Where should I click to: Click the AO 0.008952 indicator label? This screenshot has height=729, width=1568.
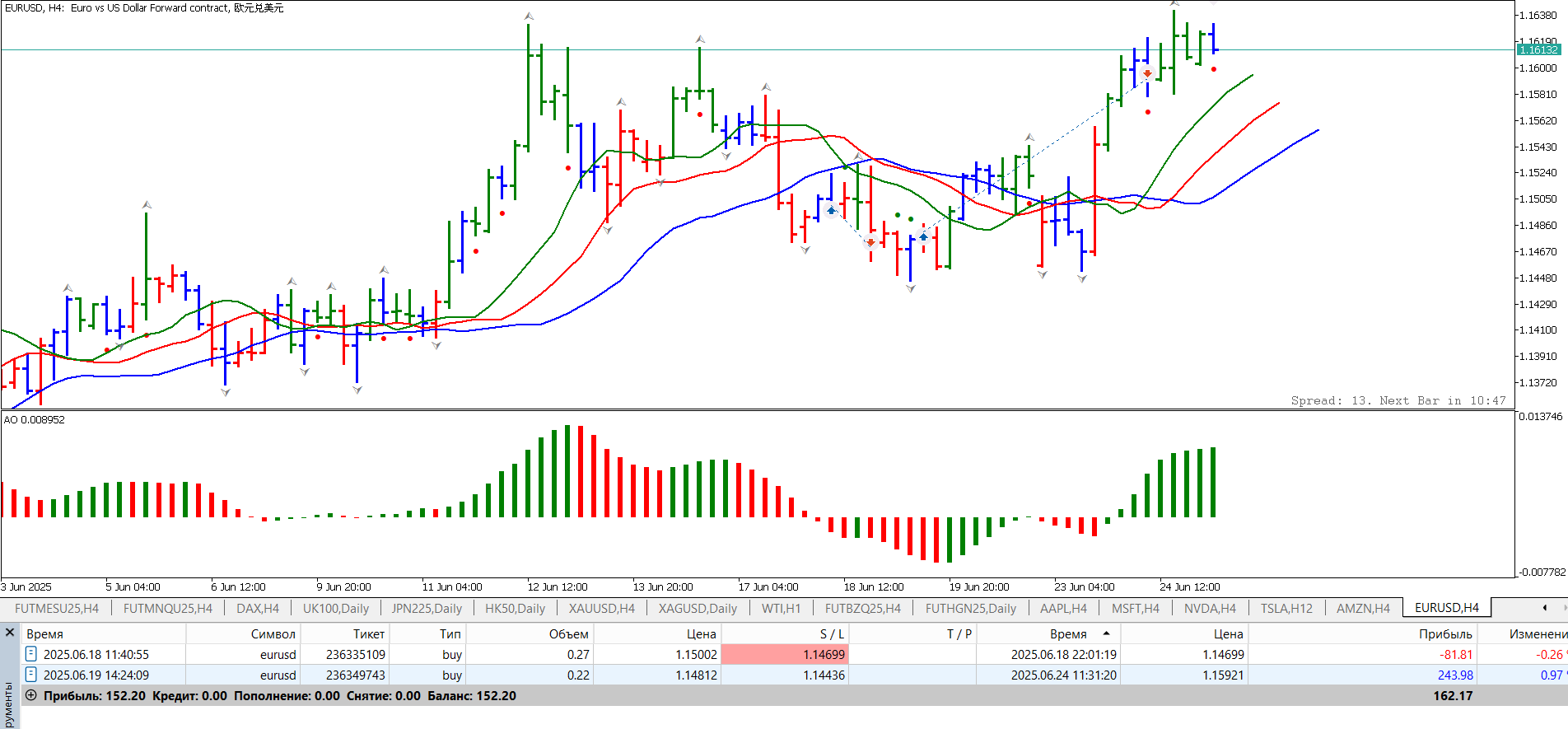click(35, 419)
